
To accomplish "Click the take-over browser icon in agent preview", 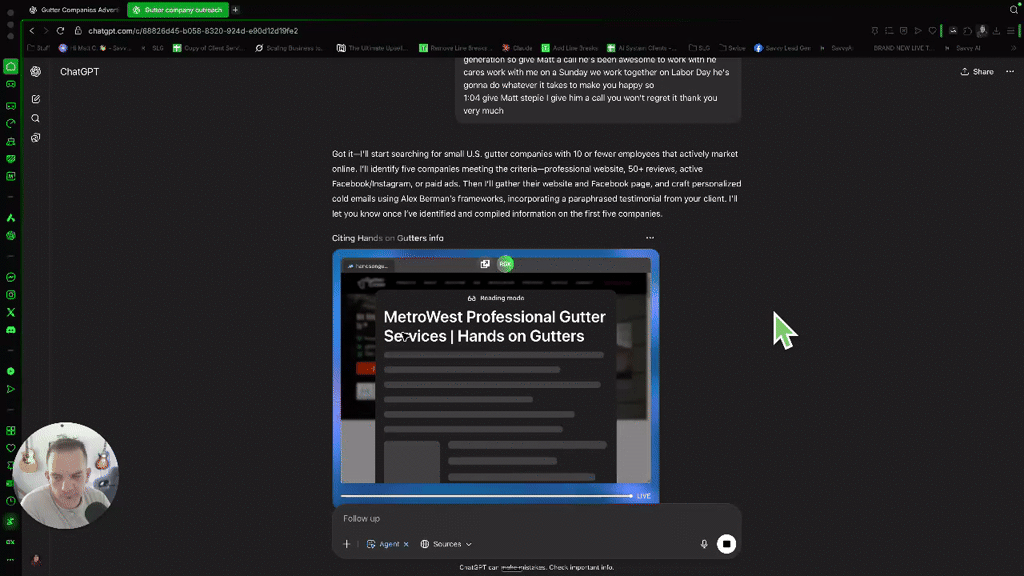I will [485, 264].
